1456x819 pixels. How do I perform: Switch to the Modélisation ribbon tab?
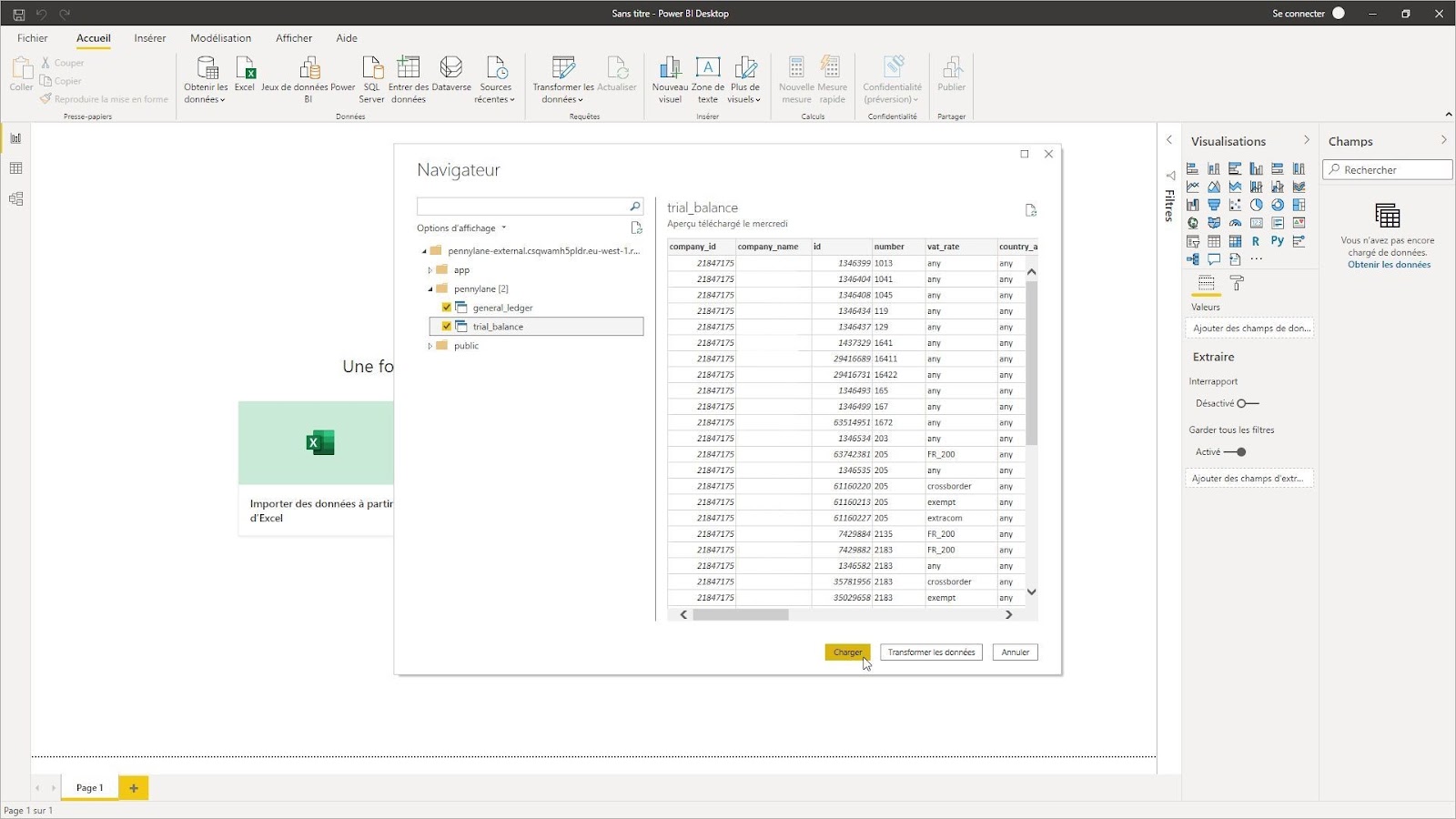point(221,38)
